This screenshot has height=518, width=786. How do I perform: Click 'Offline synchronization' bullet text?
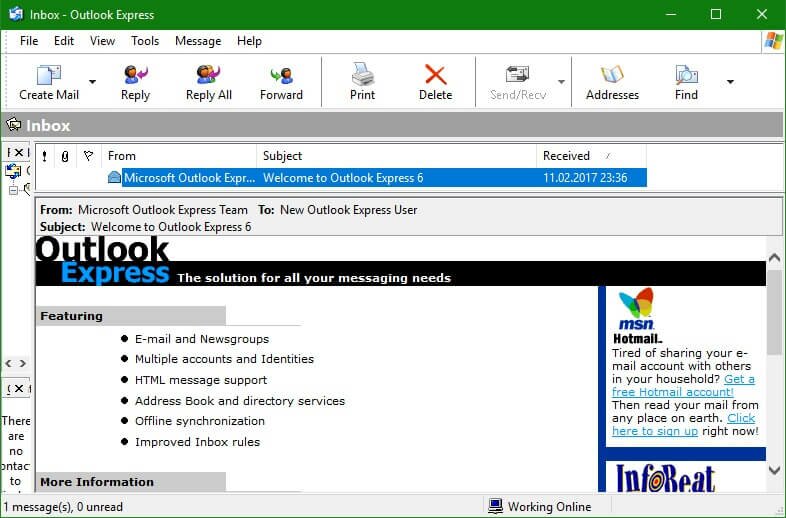tap(200, 421)
